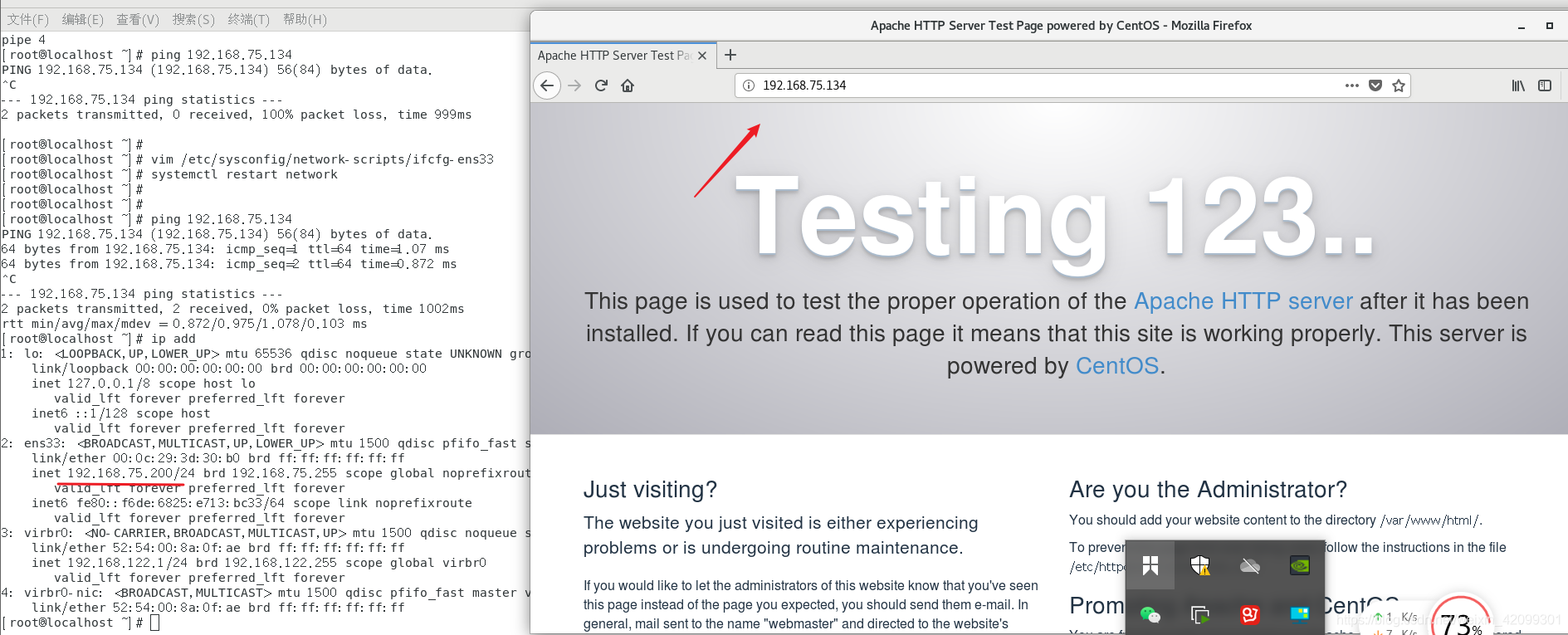Screen dimensions: 1568x635
Task: Follow the CentOS link
Action: tap(1117, 366)
